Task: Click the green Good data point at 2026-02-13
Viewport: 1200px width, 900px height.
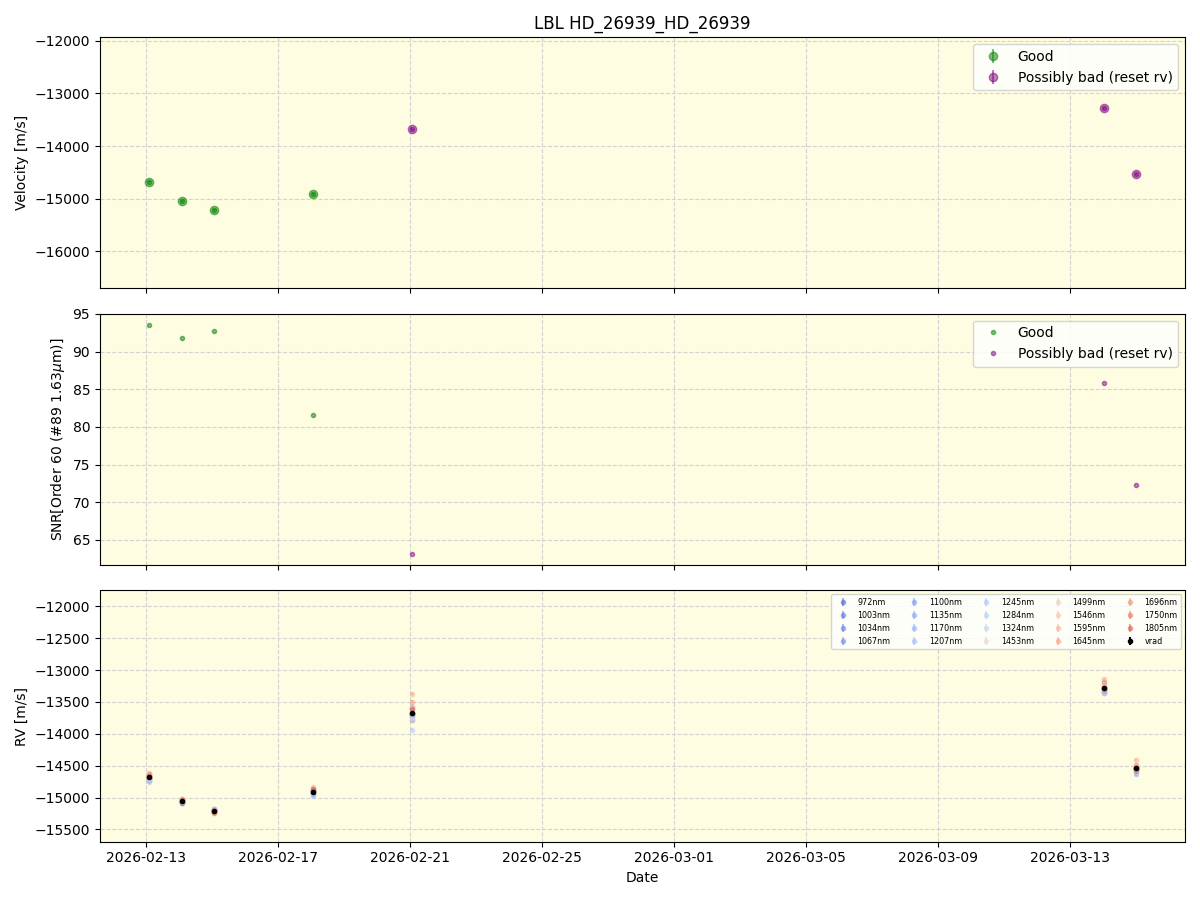Action: click(x=148, y=181)
